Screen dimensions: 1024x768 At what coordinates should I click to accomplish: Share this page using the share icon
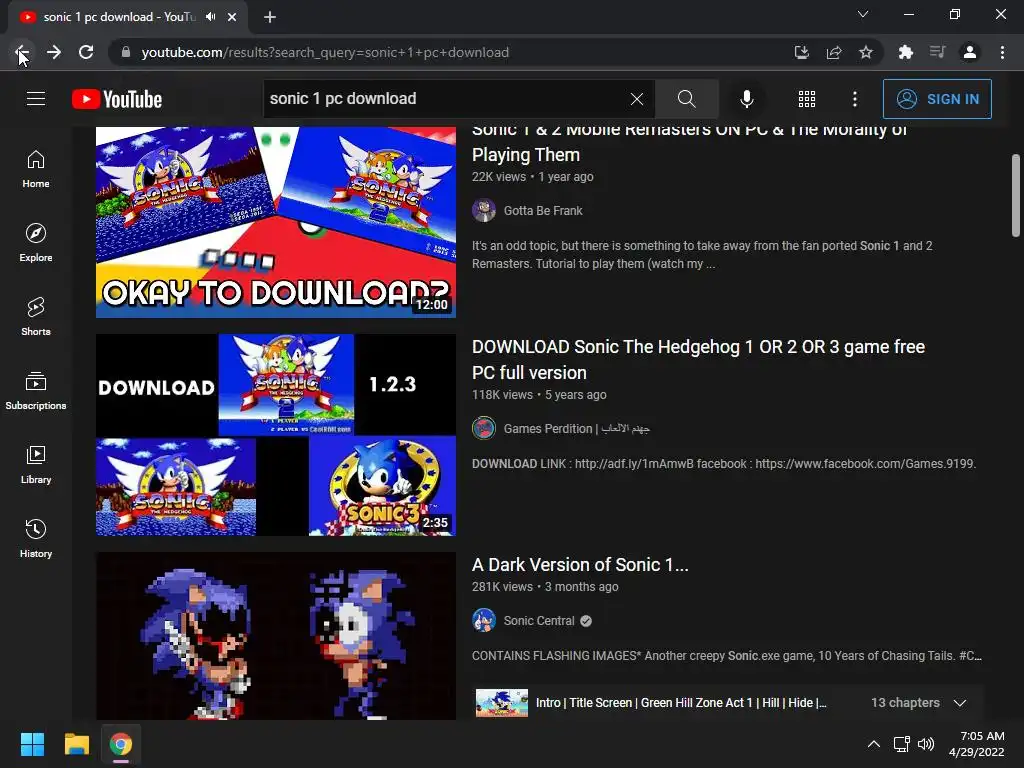coord(834,52)
